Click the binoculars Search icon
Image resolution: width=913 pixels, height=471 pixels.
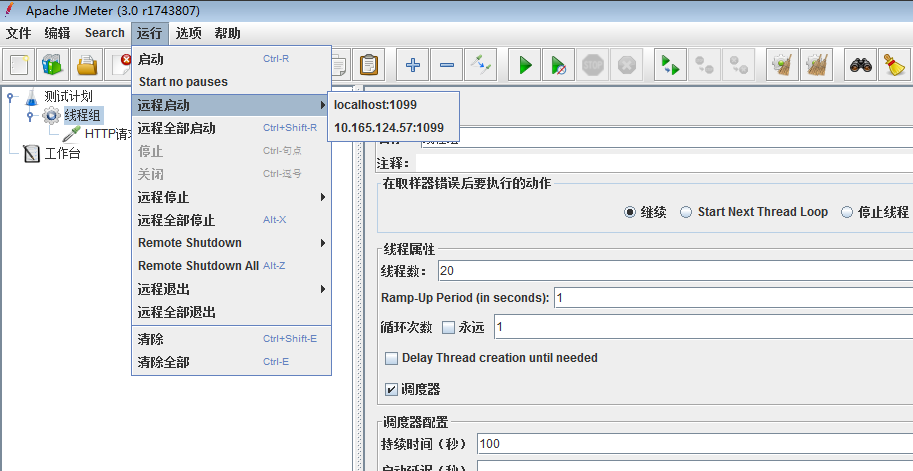tap(861, 65)
